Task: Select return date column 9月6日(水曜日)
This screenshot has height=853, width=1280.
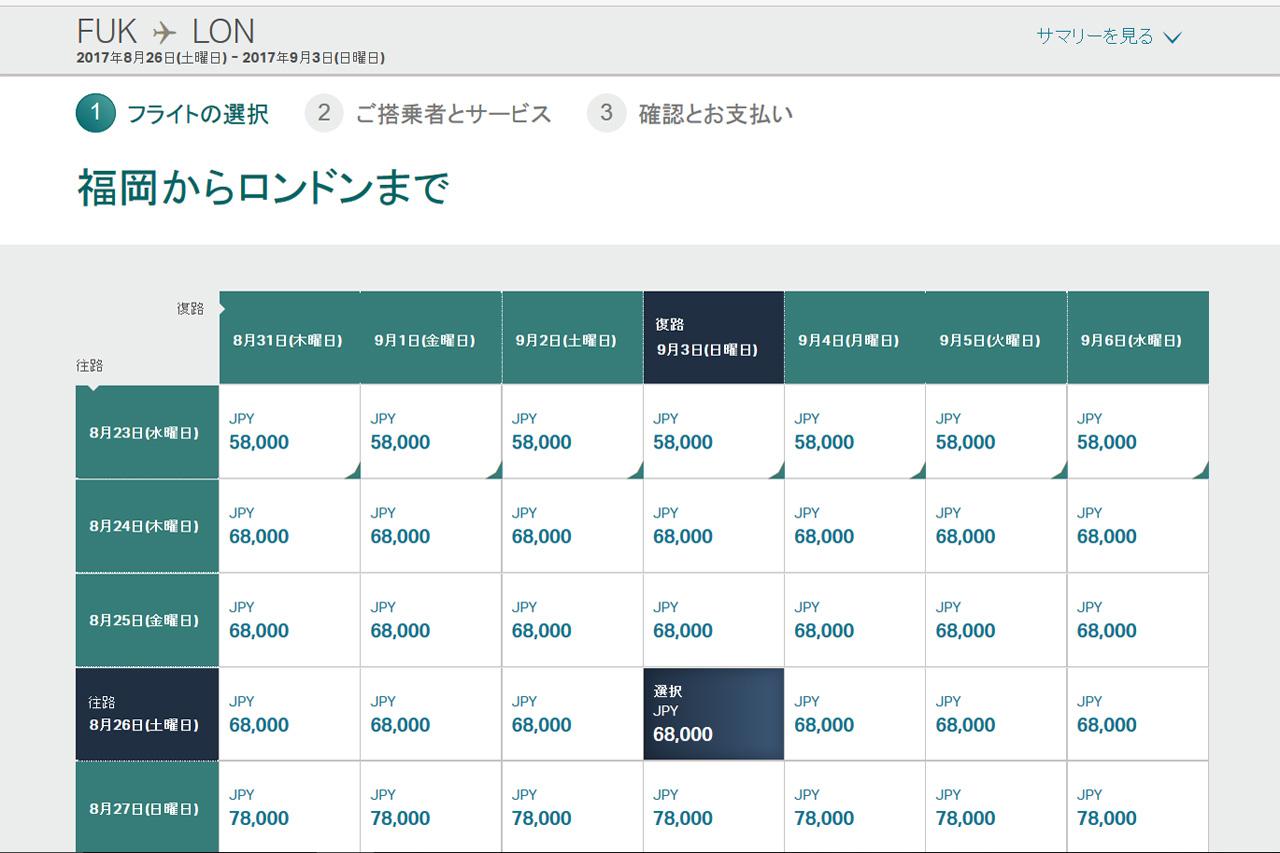Action: click(x=1138, y=338)
